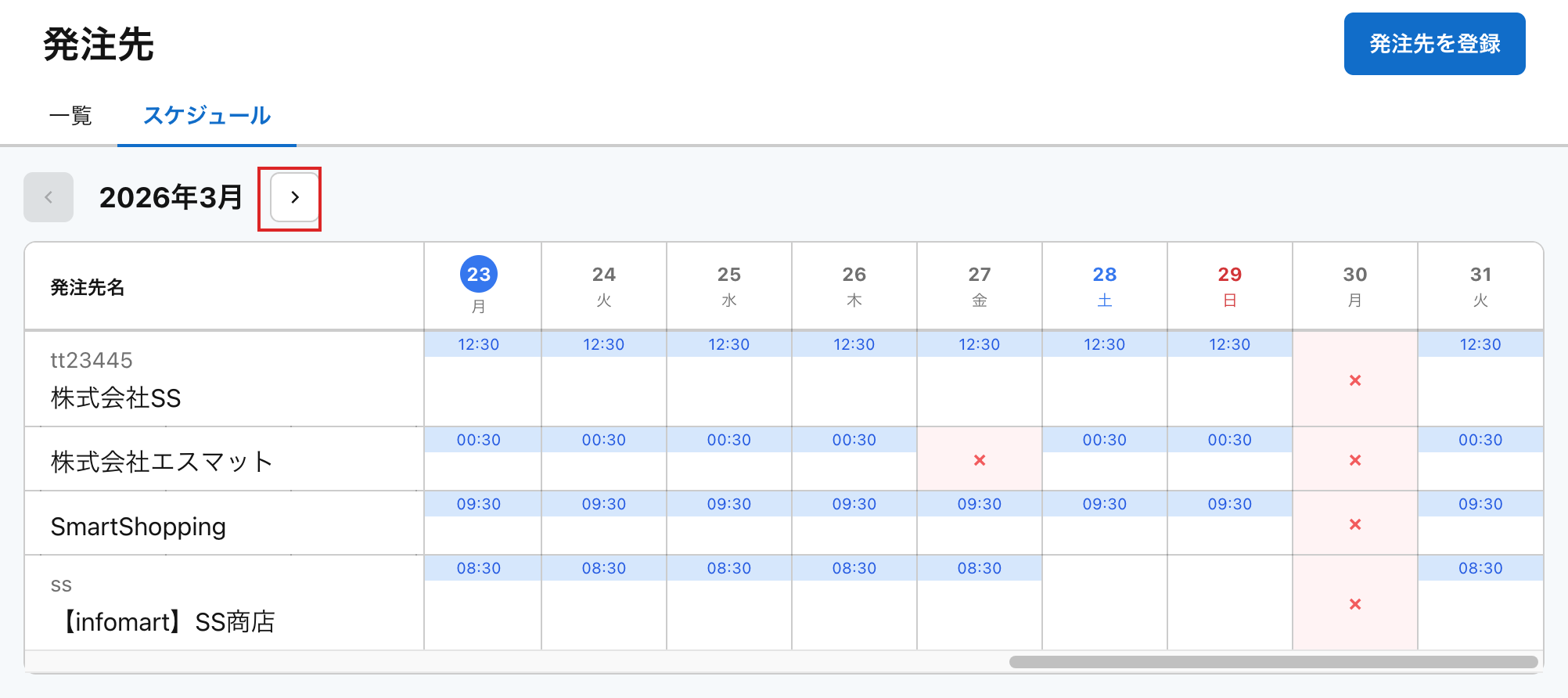Open the SmartShopping supplier row
The image size is (1568, 698).
tap(138, 527)
